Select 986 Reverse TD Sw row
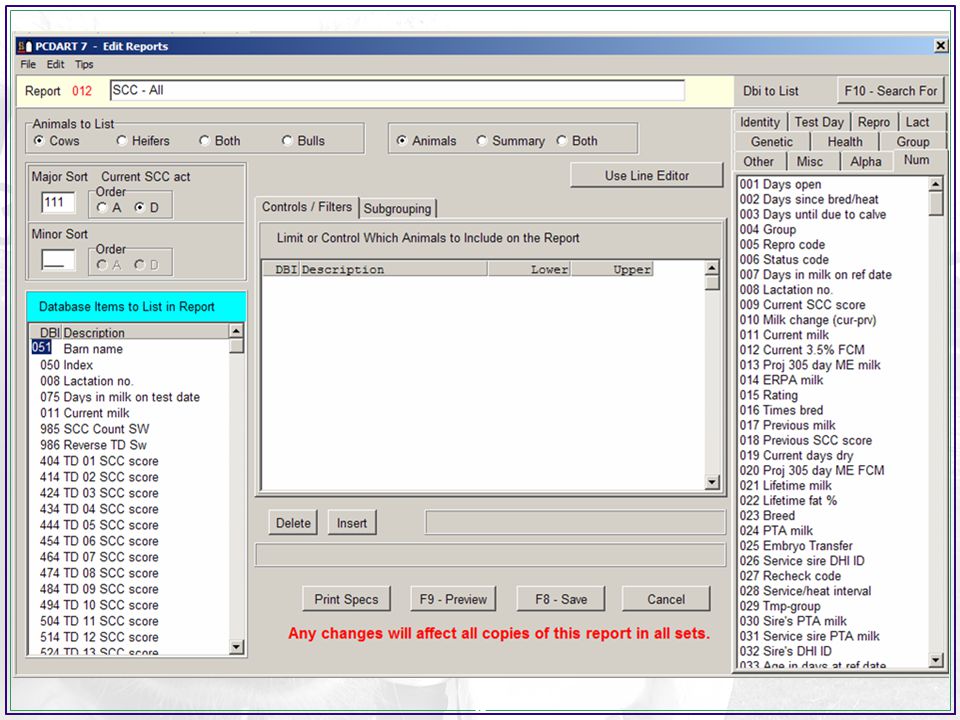This screenshot has height=720, width=960. click(x=129, y=444)
